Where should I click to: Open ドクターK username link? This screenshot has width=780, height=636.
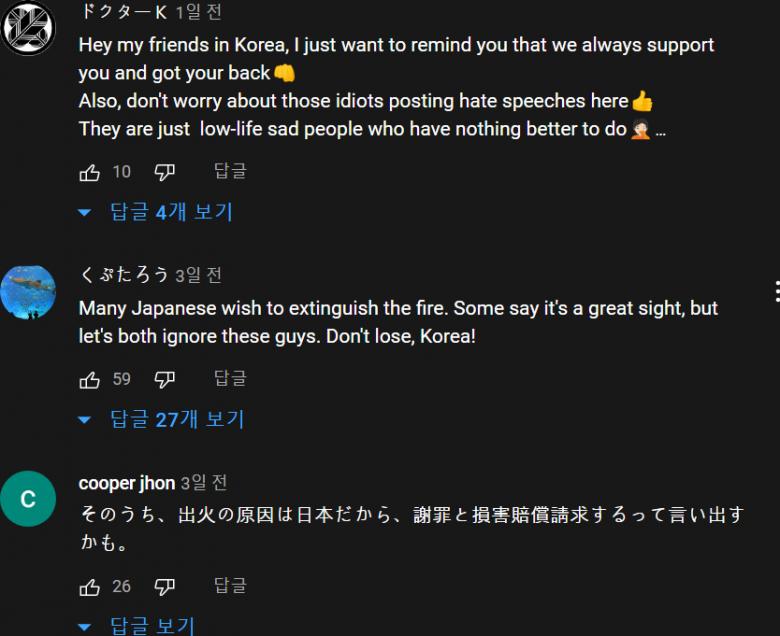point(123,13)
